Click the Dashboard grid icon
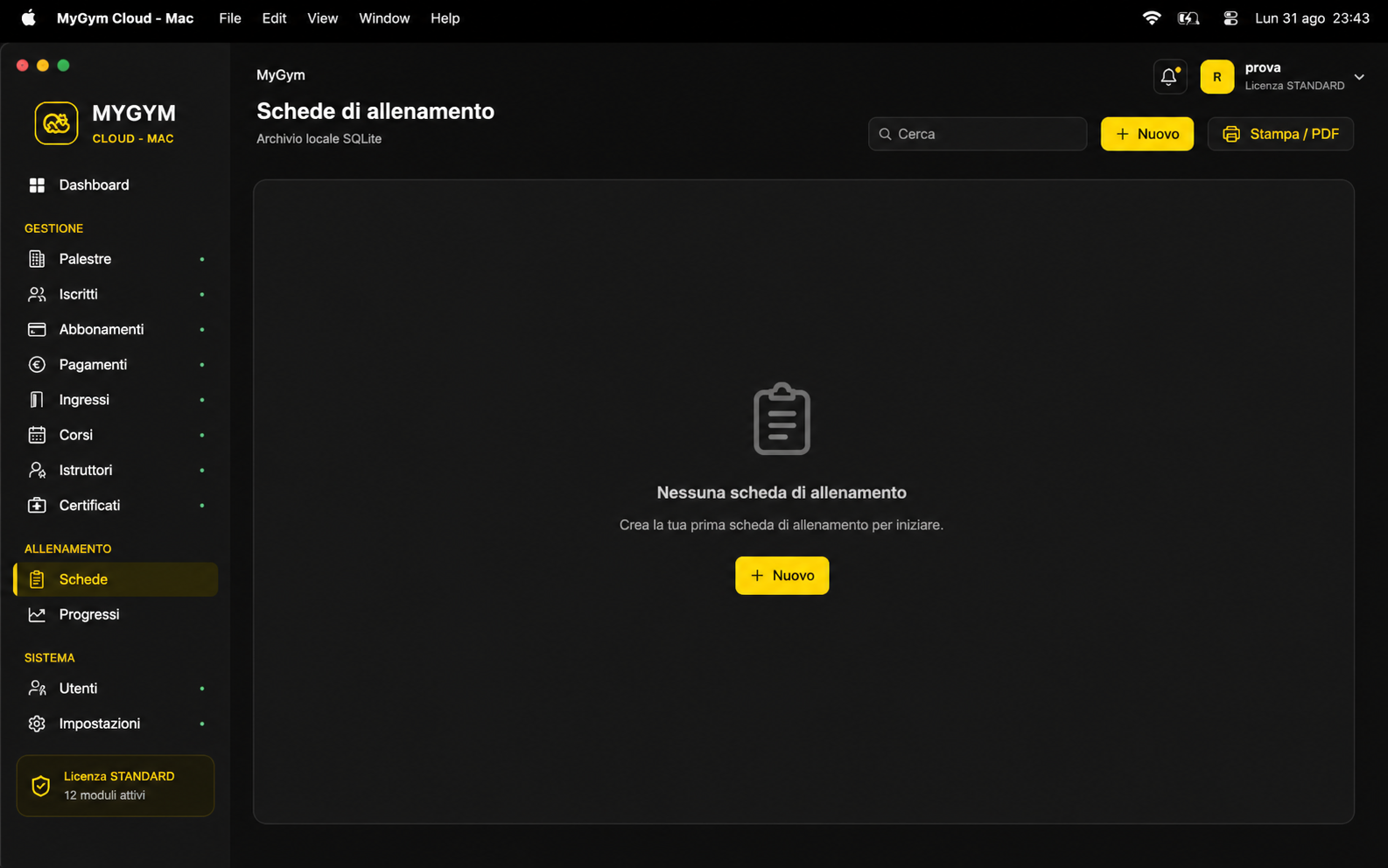Screen dimensions: 1388x868 pos(37,185)
